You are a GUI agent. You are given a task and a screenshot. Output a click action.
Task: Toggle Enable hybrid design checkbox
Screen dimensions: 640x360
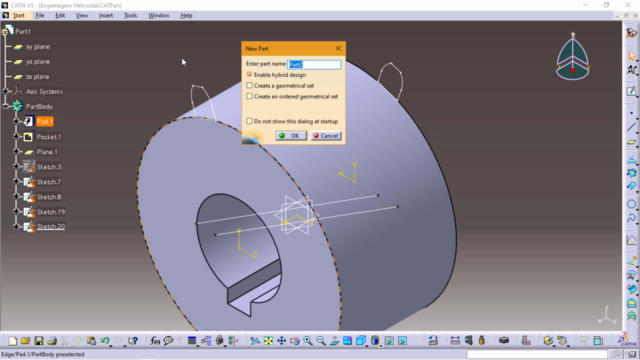click(249, 75)
